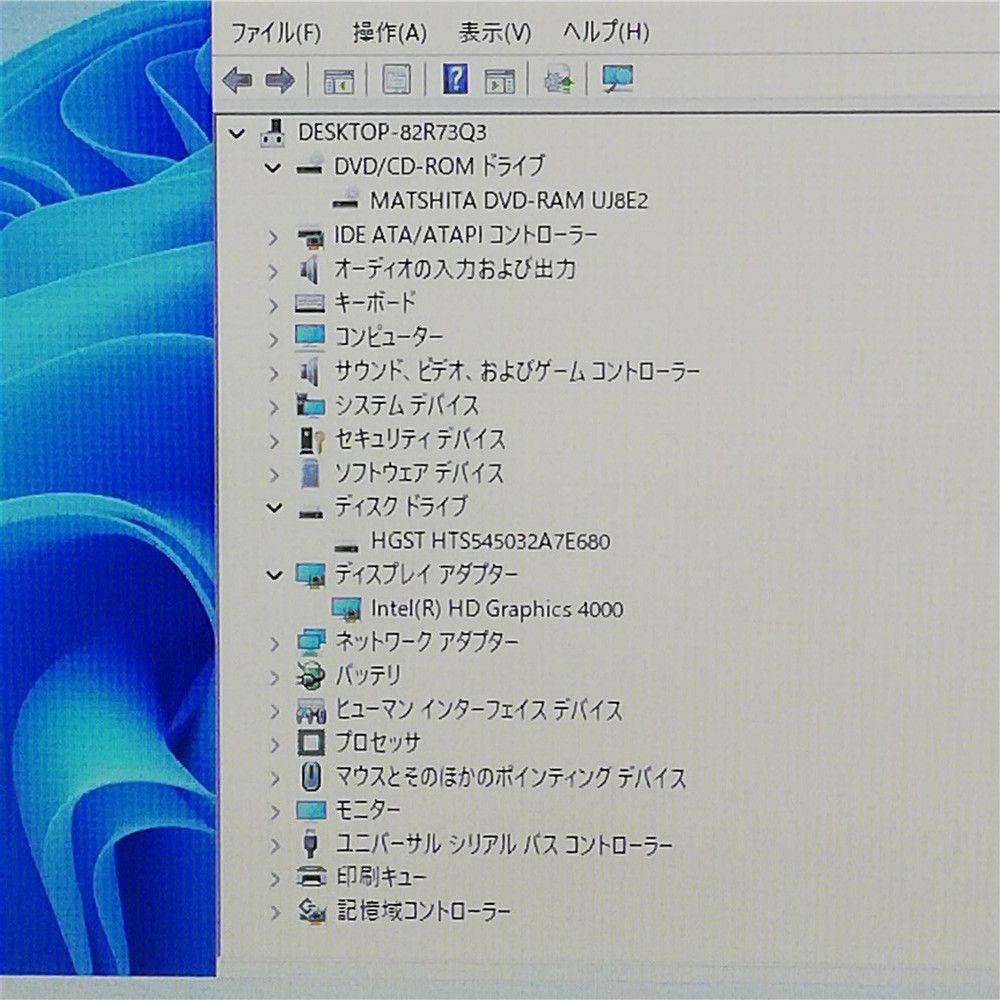Click the IDE ATA/ATAPI controller icon
This screenshot has height=1000, width=1000.
311,237
